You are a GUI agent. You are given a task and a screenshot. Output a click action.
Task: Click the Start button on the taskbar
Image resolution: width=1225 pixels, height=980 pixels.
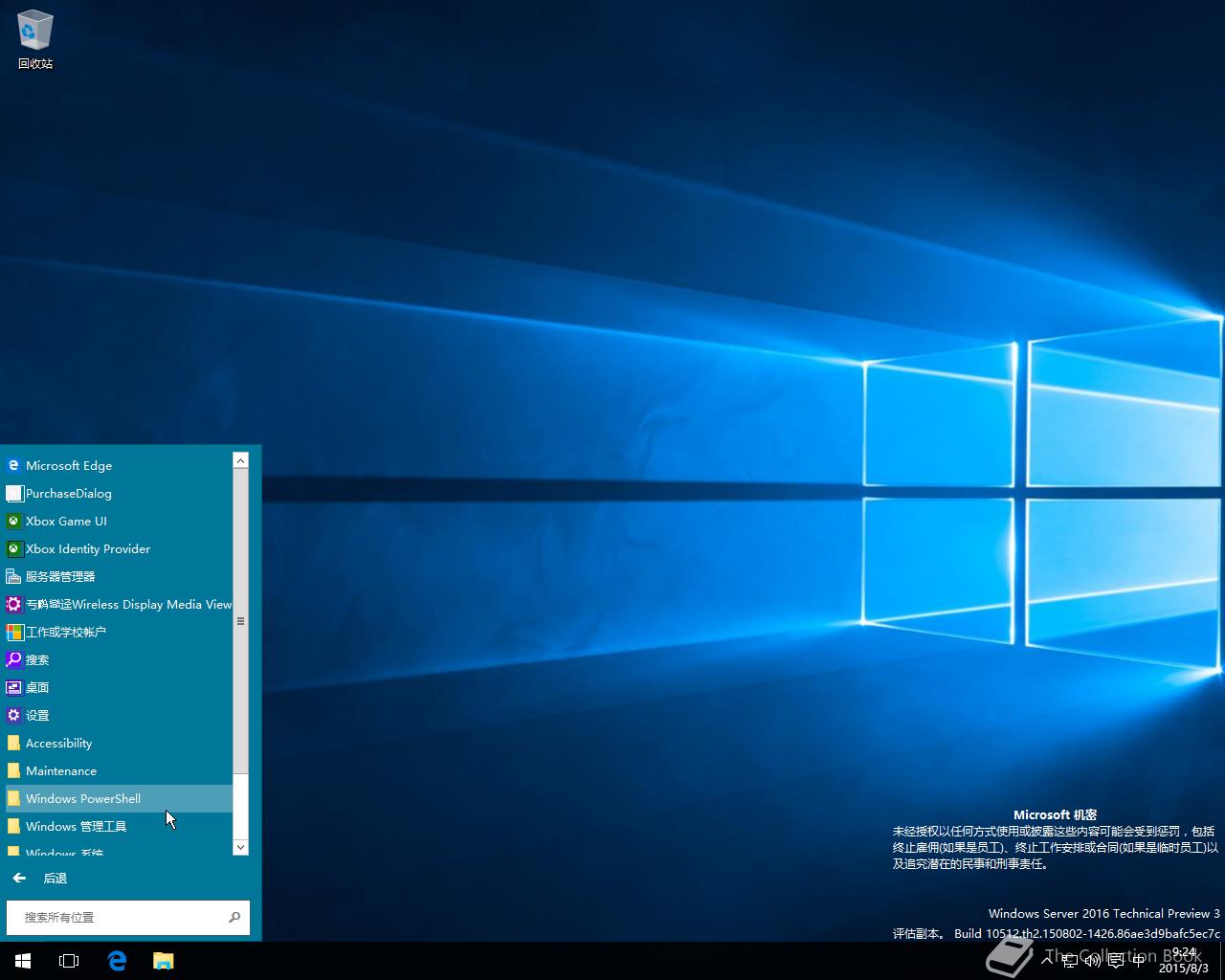click(x=23, y=961)
